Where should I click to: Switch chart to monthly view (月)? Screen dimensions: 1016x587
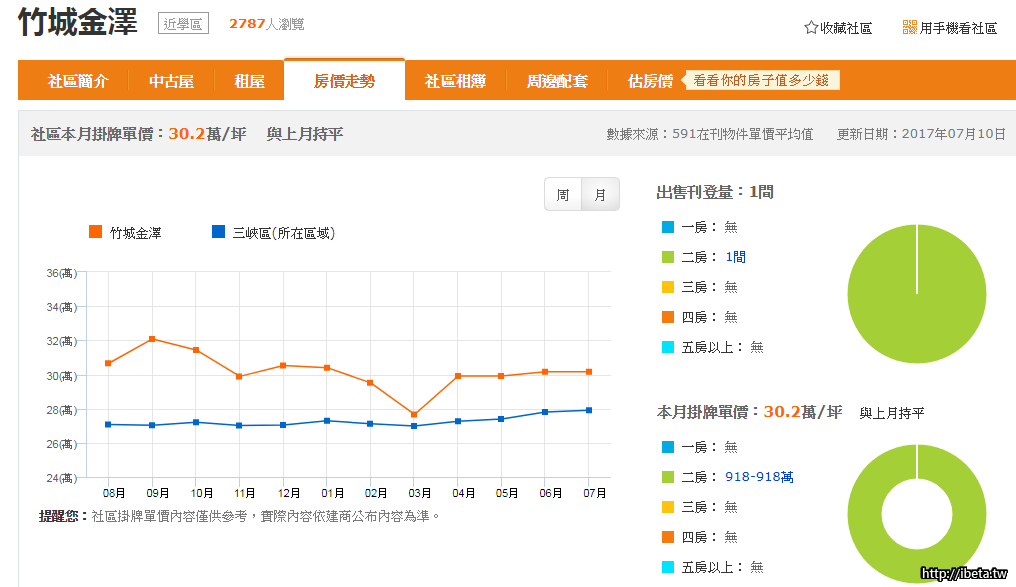coord(600,195)
